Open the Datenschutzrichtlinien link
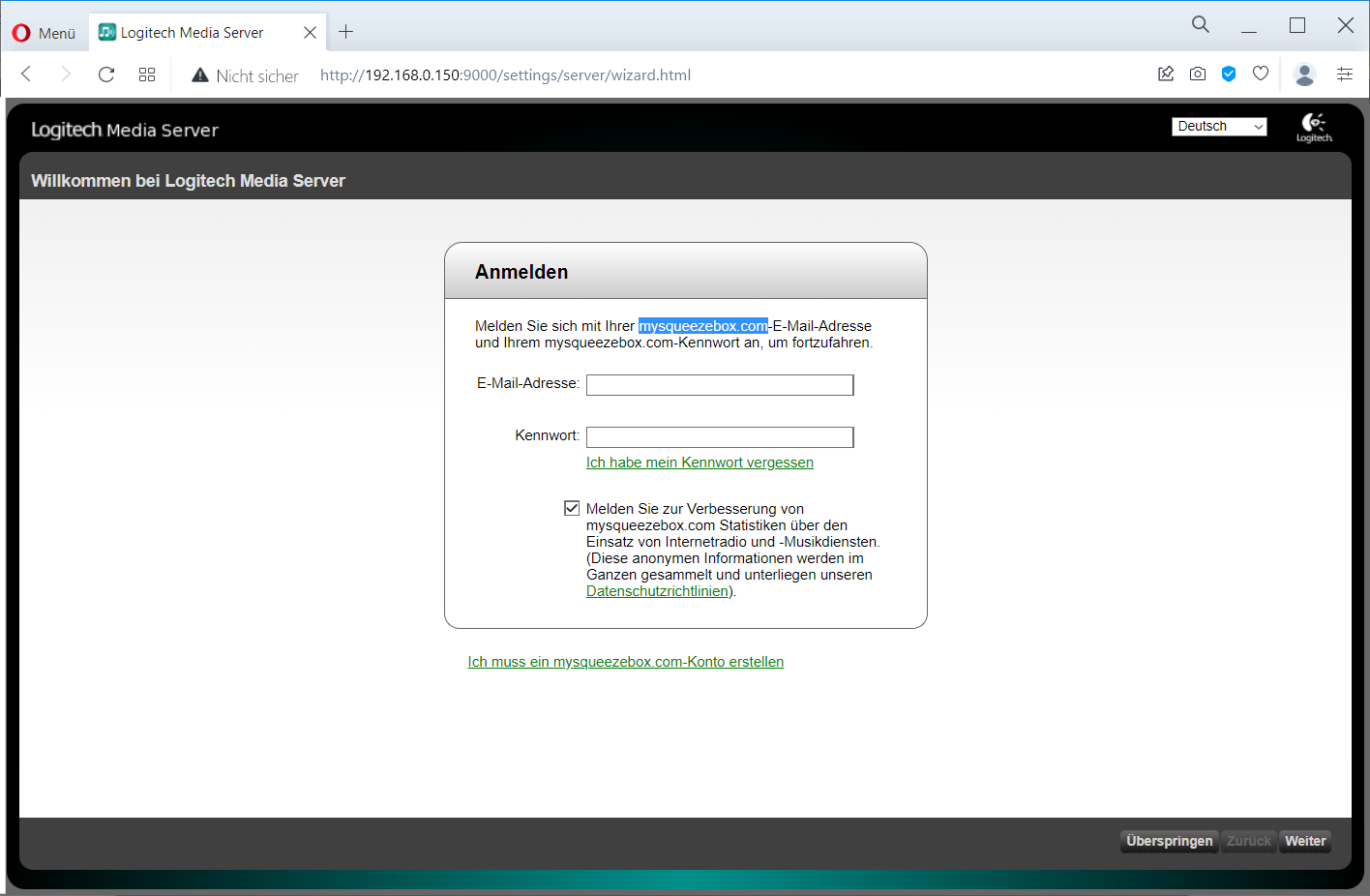 click(657, 591)
